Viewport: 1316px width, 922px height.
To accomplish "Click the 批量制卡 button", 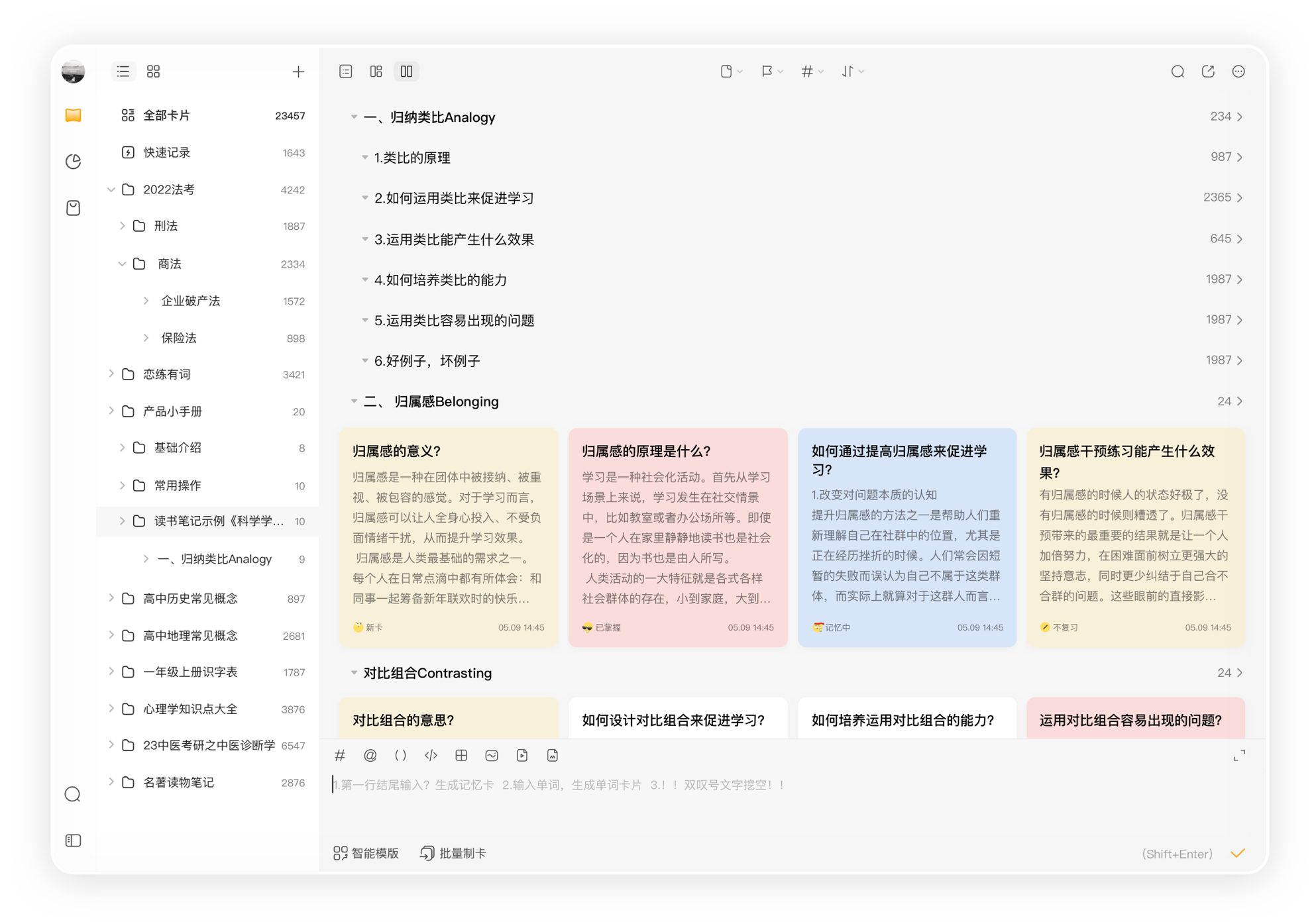I will 454,853.
